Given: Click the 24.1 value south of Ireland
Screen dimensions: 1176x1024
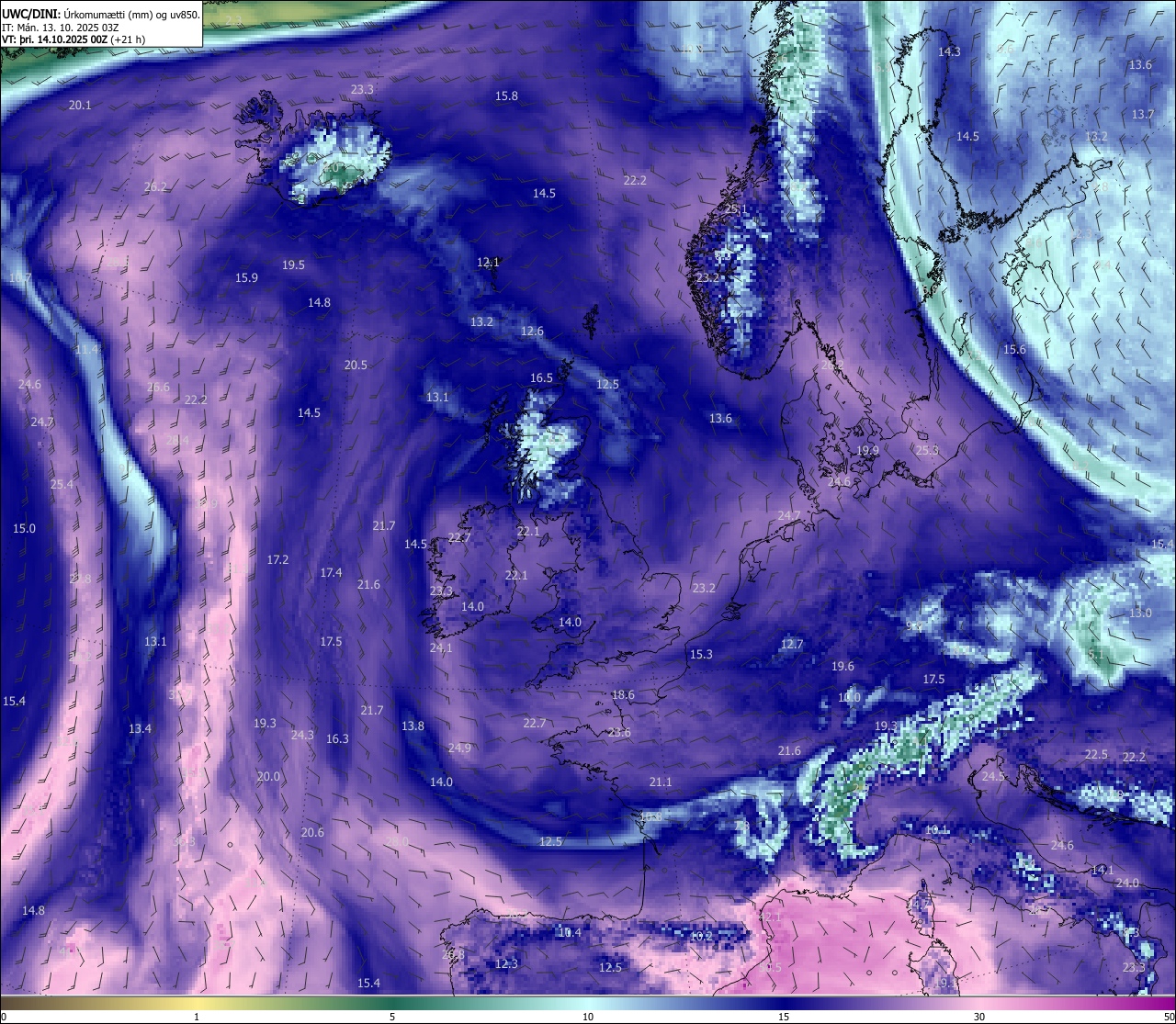Looking at the screenshot, I should (x=441, y=648).
